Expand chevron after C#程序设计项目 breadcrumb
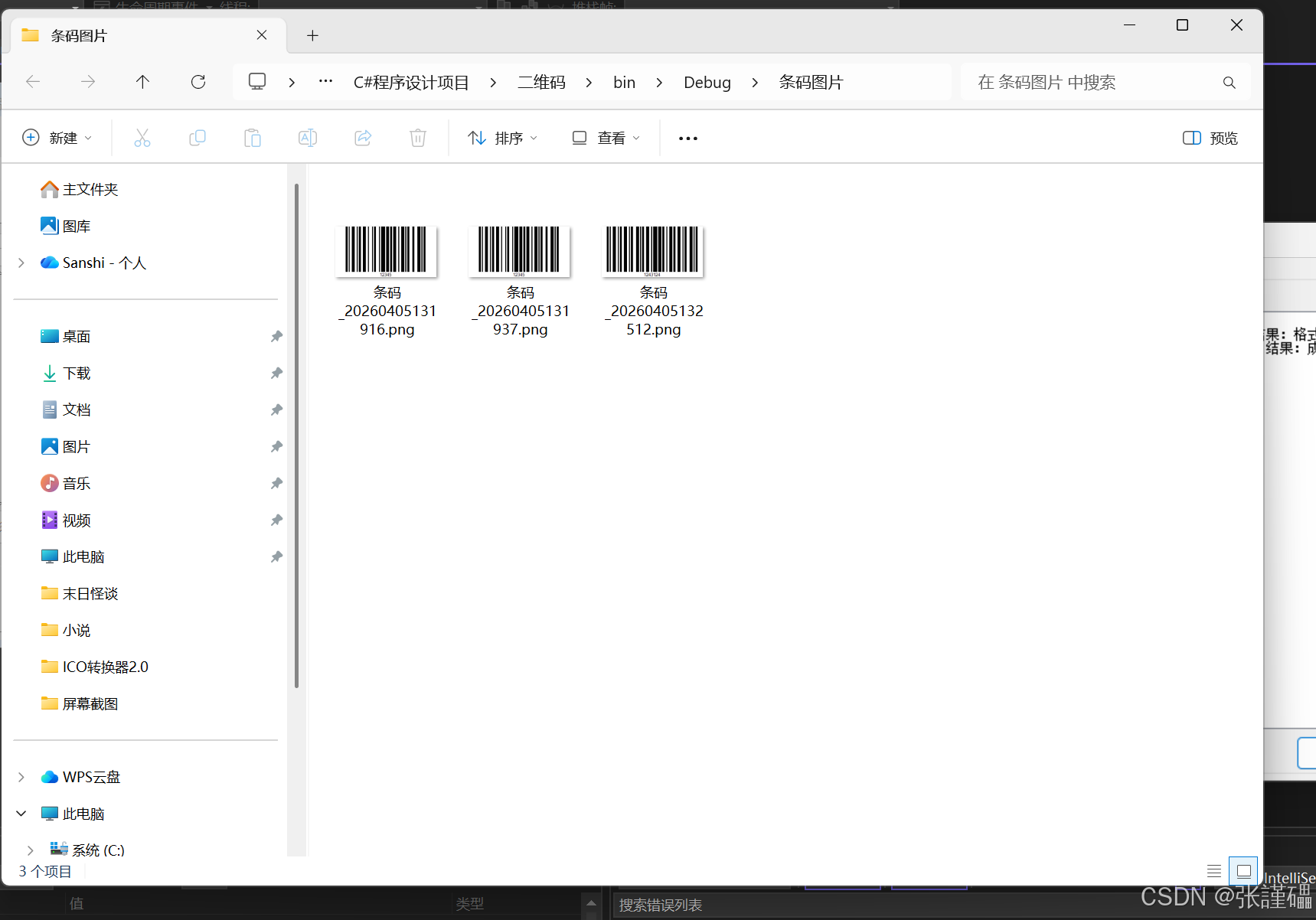The width and height of the screenshot is (1316, 920). click(493, 82)
